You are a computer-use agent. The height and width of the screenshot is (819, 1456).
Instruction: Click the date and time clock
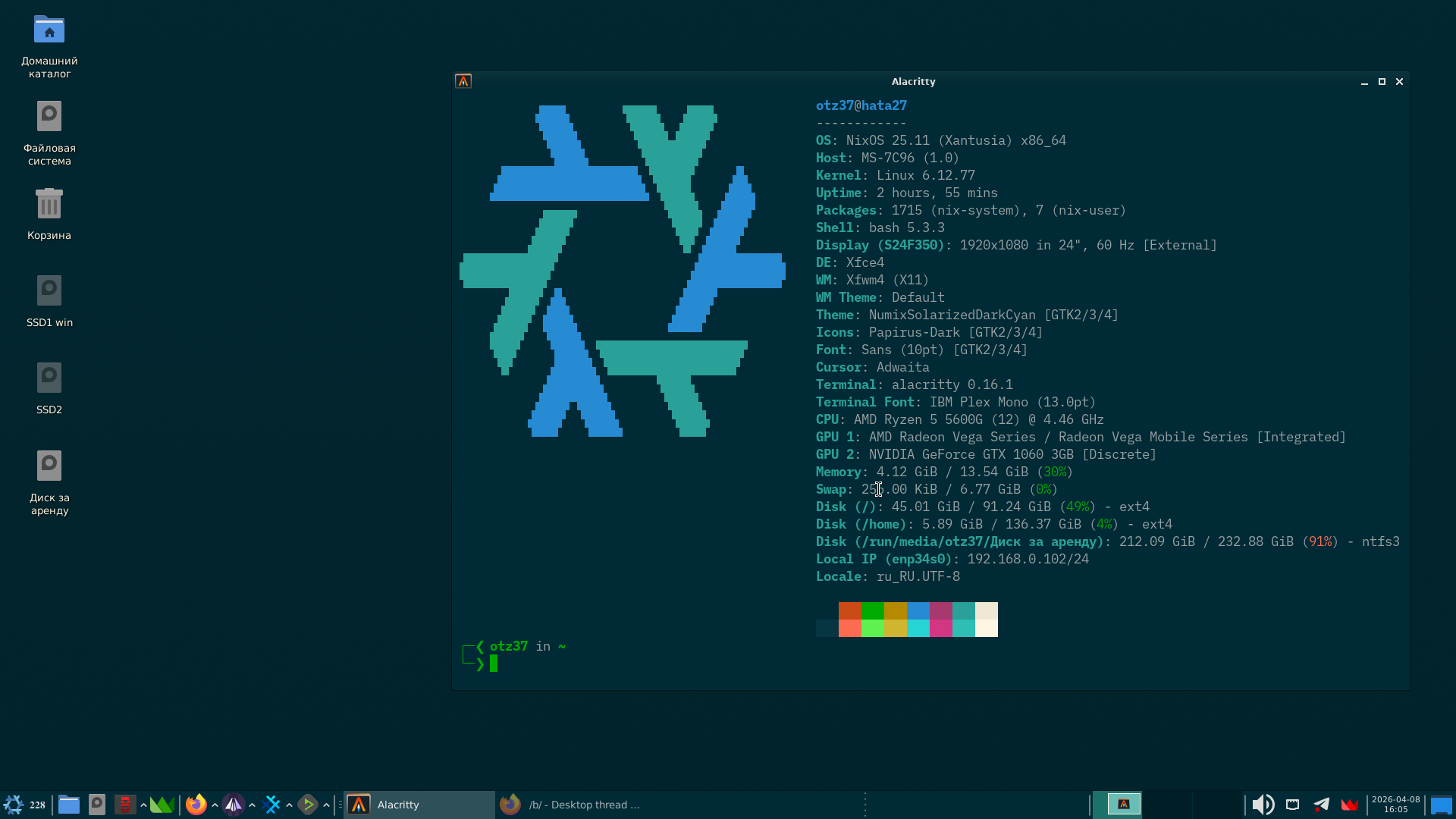click(x=1395, y=805)
